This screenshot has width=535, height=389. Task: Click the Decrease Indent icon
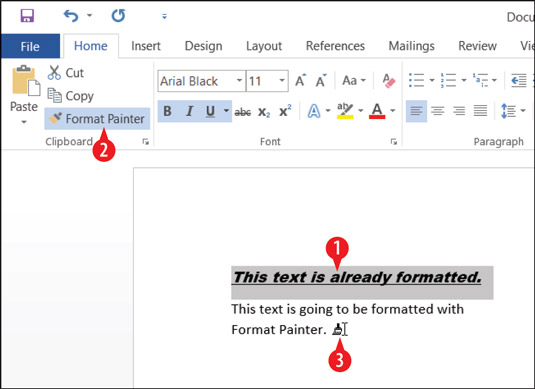[519, 81]
